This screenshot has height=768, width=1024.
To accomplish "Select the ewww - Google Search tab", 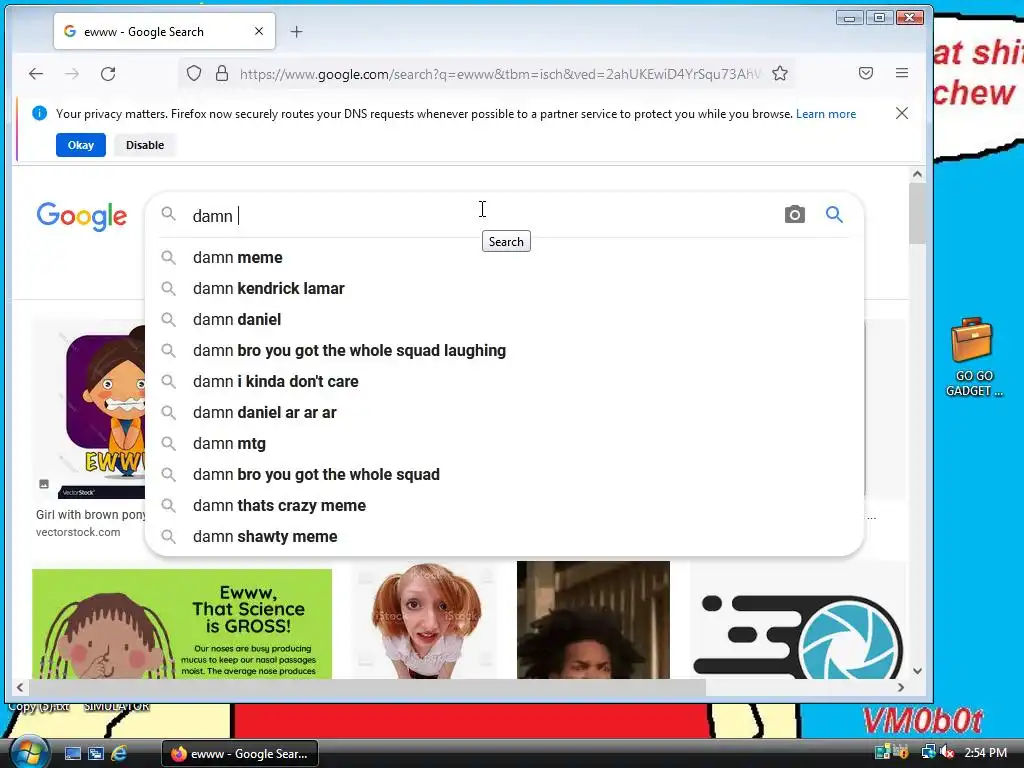I will (165, 31).
